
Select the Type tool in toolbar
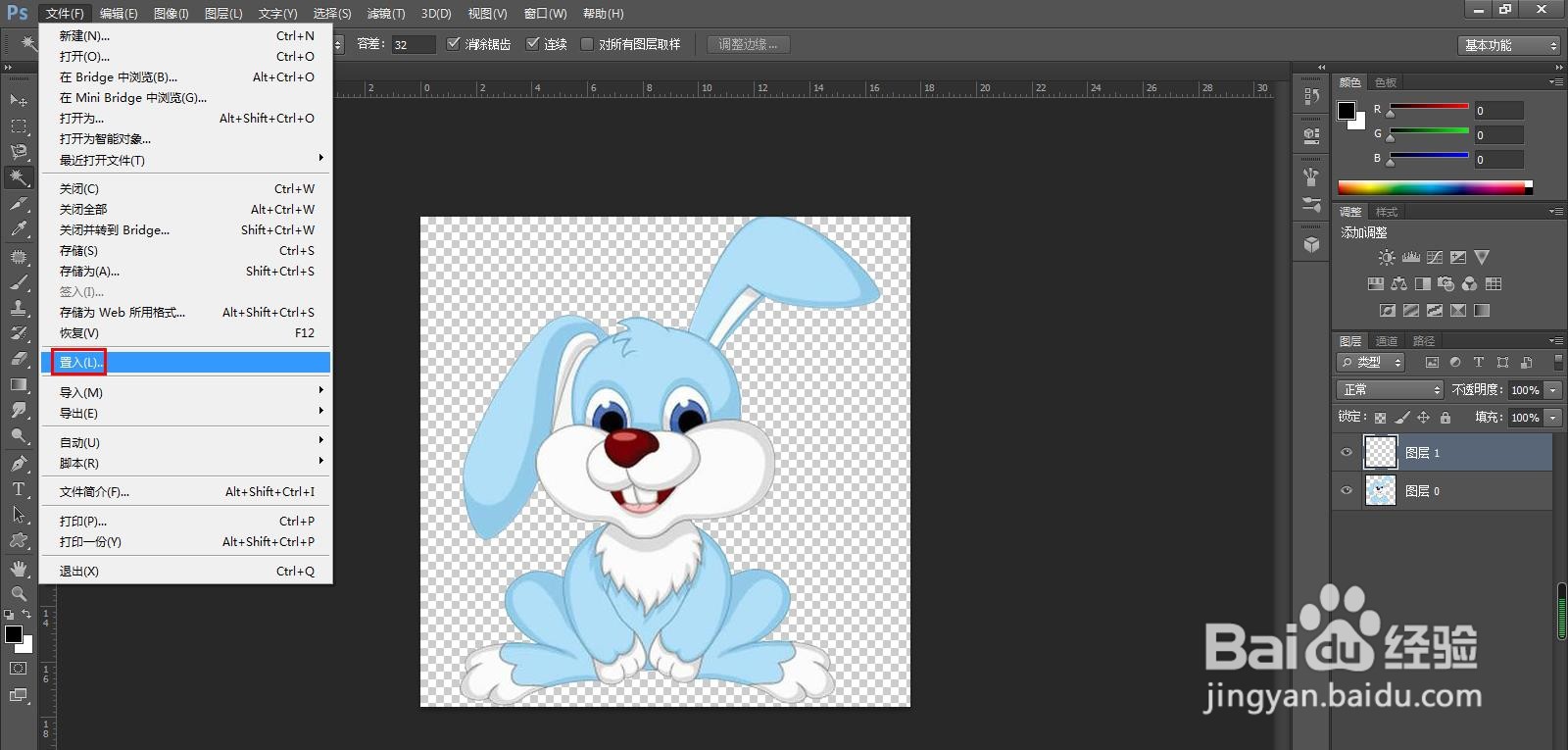19,488
